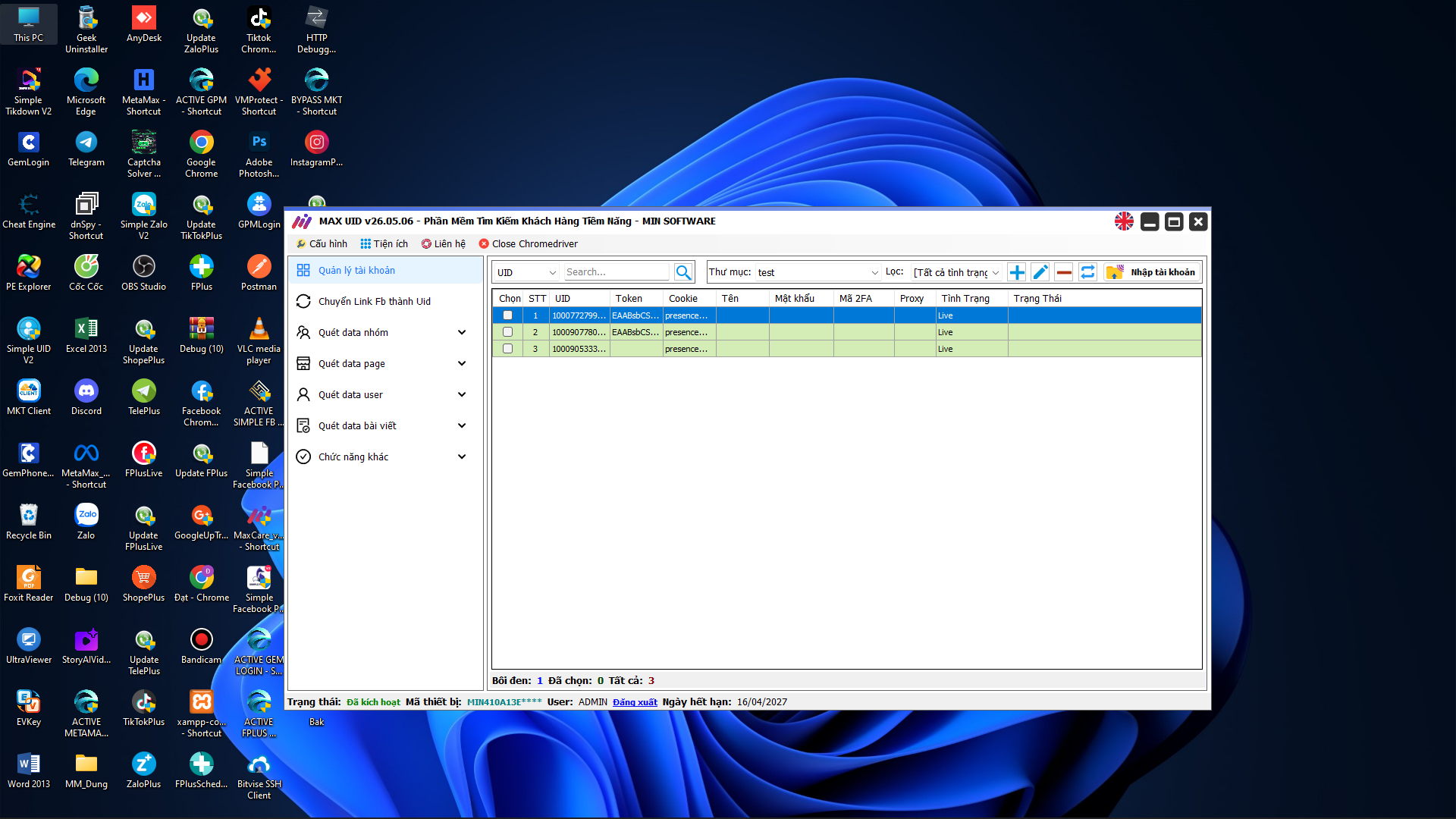Image resolution: width=1456 pixels, height=819 pixels.
Task: Switch language using the UK flag icon
Action: click(1124, 221)
